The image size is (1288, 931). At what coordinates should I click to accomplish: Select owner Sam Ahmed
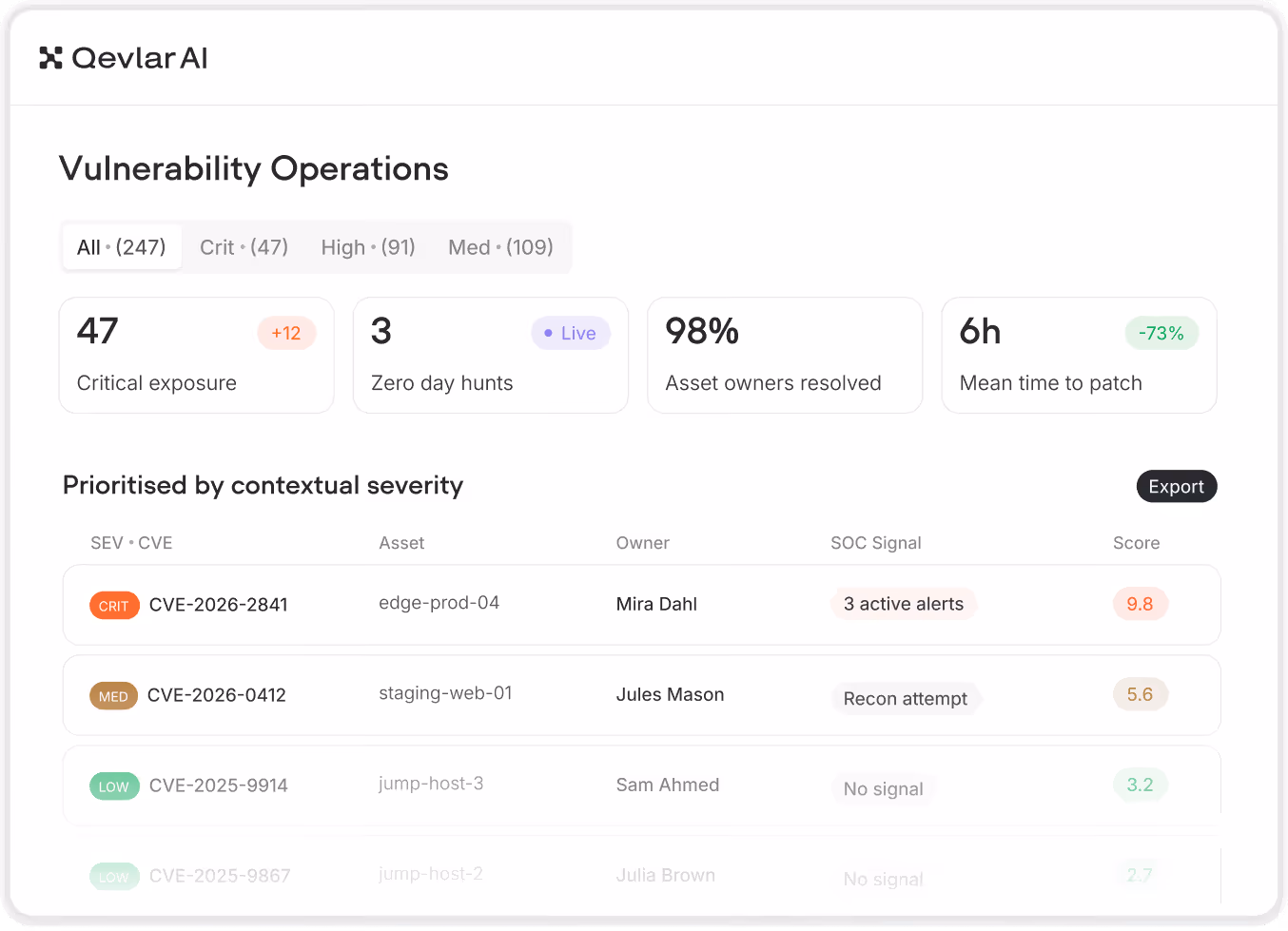(x=668, y=785)
